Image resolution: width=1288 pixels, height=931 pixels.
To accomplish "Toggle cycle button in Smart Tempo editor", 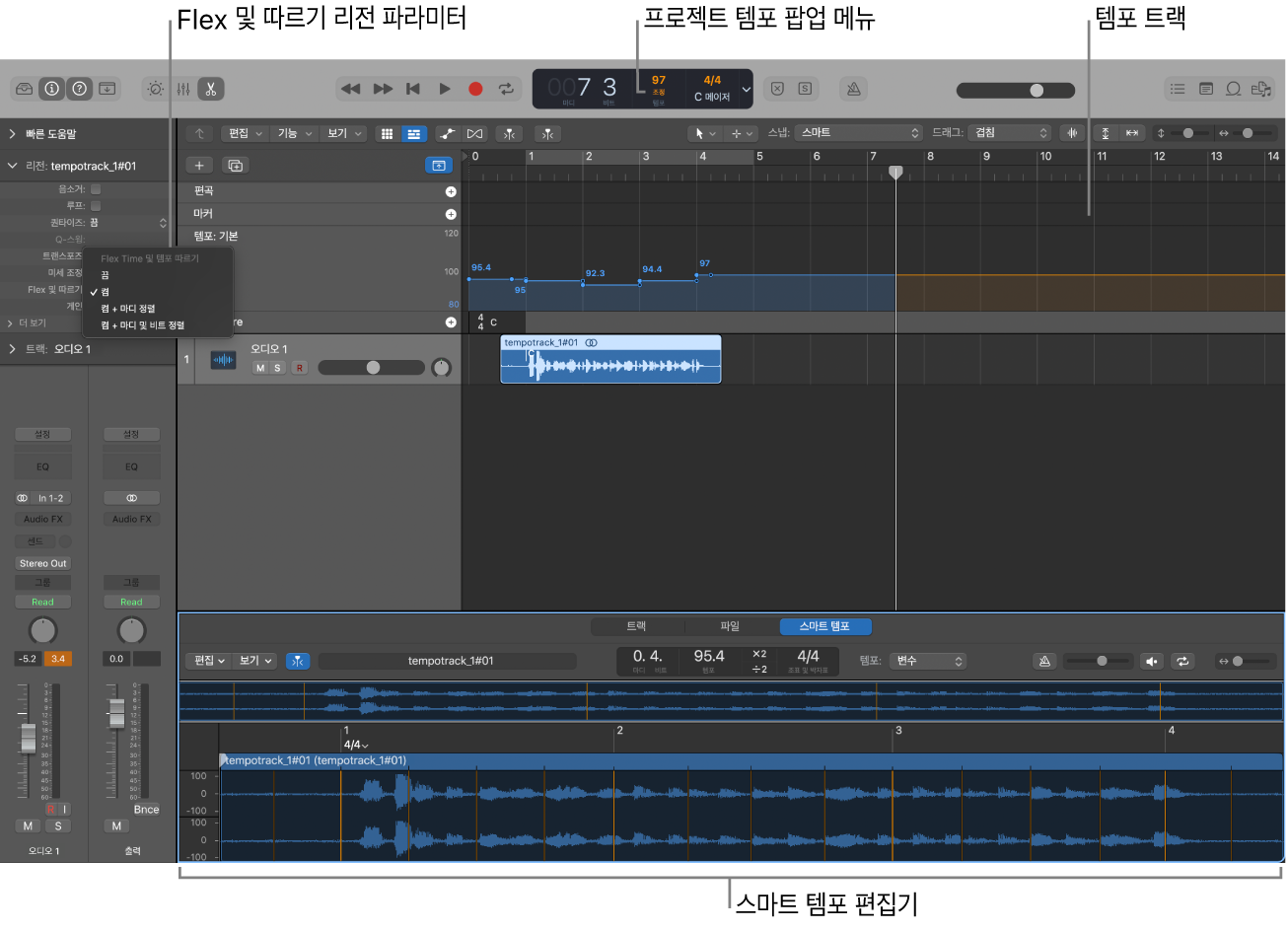I will click(1182, 661).
